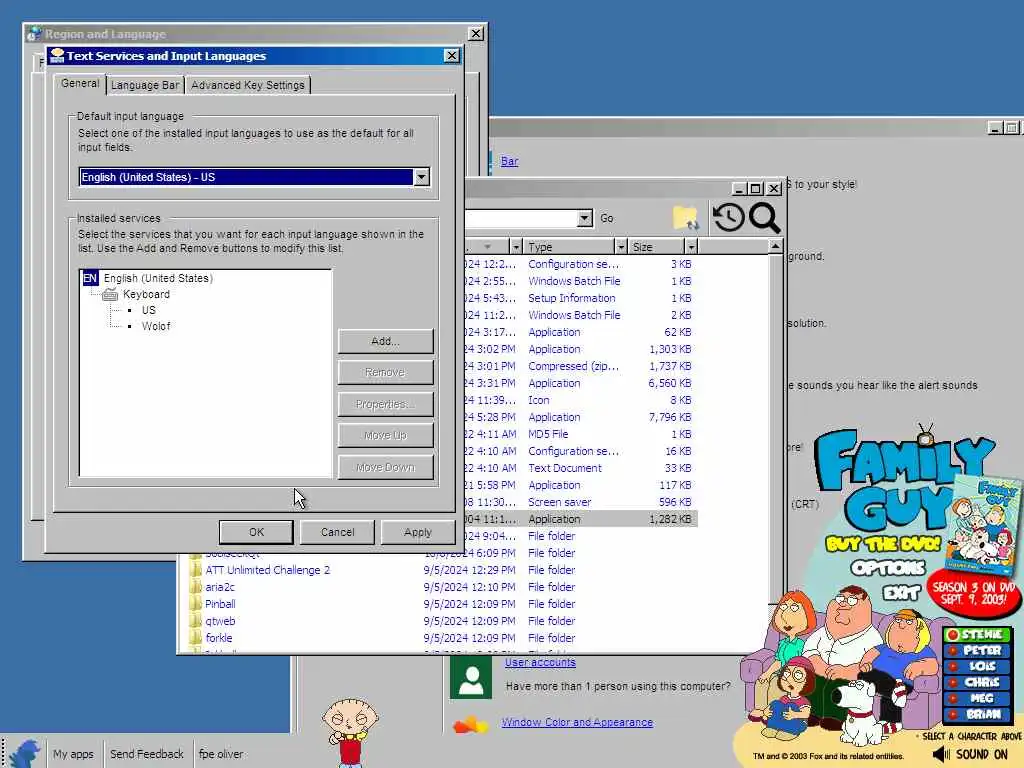Select the qtweb folder icon
The height and width of the screenshot is (768, 1024).
point(195,621)
